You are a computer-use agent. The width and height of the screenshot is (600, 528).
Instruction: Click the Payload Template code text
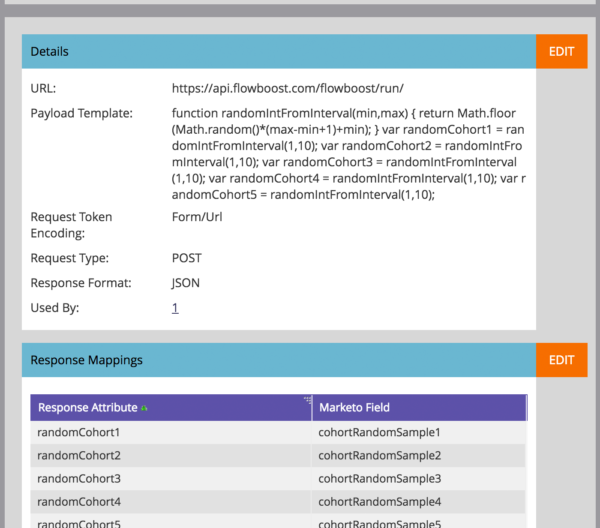[349, 154]
